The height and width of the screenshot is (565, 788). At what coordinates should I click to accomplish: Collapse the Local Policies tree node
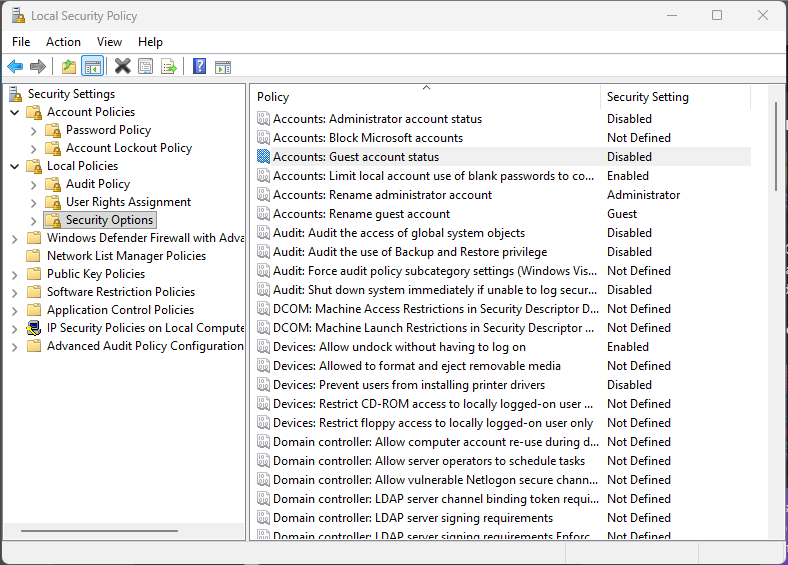(x=15, y=166)
